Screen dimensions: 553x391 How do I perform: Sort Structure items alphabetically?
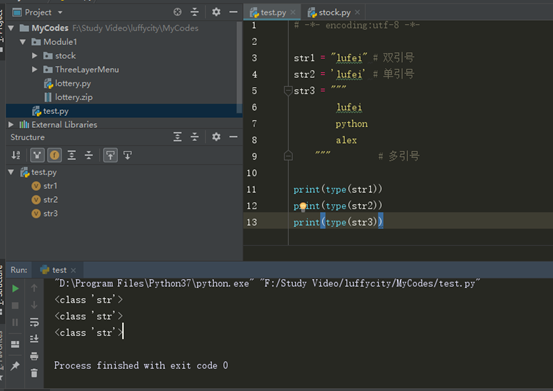point(16,155)
